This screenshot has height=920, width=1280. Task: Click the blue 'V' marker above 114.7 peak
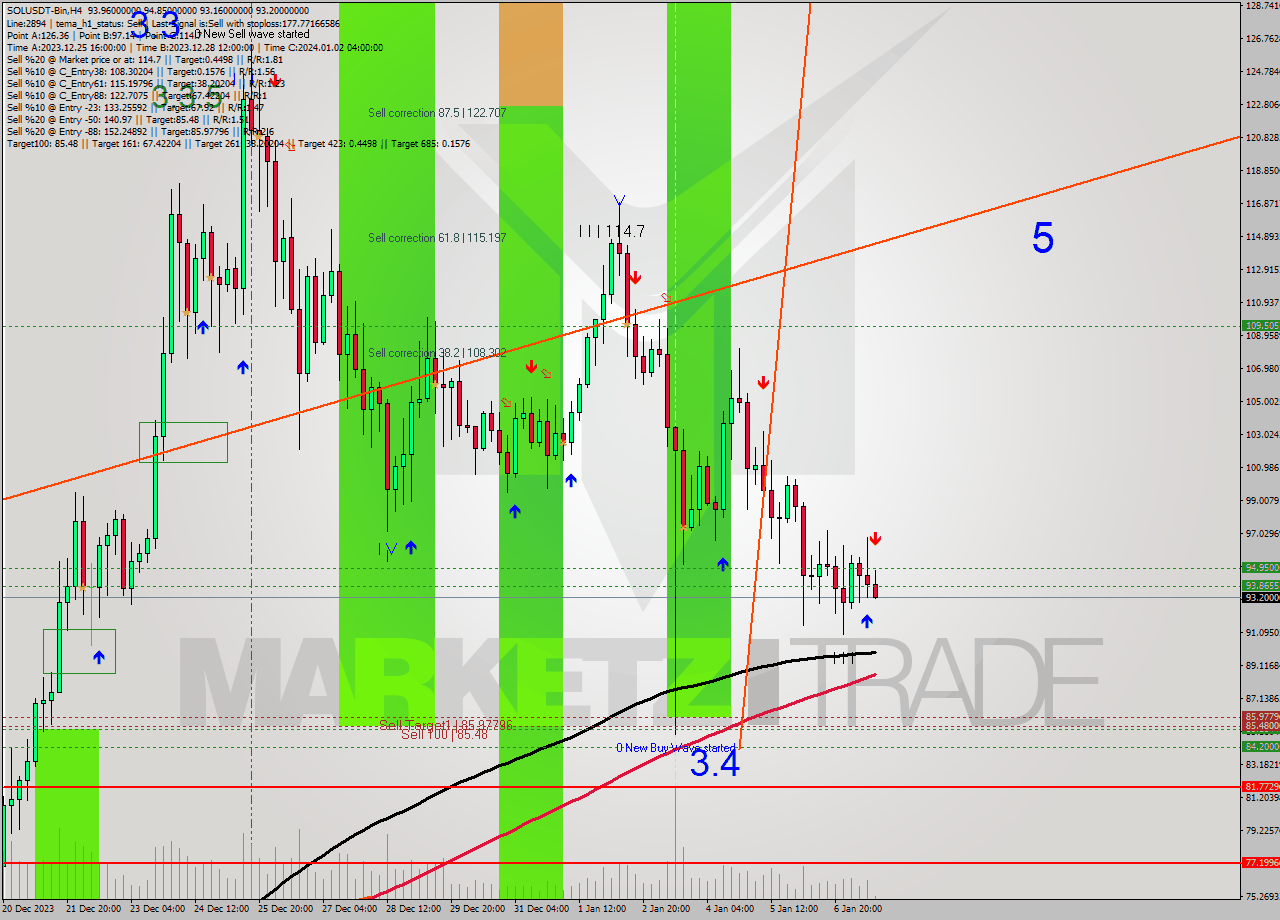click(x=620, y=201)
